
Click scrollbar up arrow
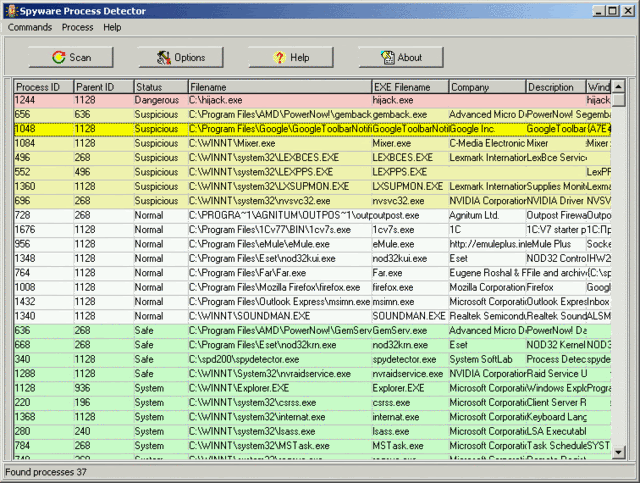coord(618,87)
